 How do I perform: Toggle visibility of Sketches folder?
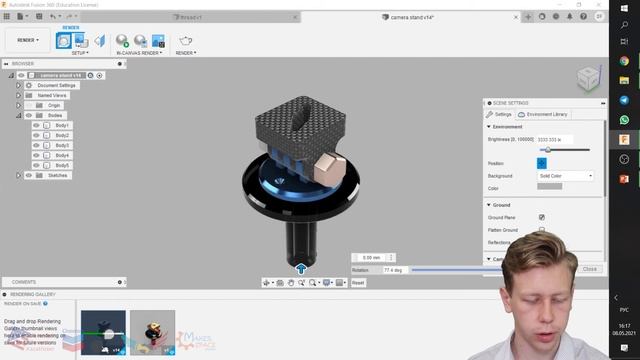click(x=29, y=176)
